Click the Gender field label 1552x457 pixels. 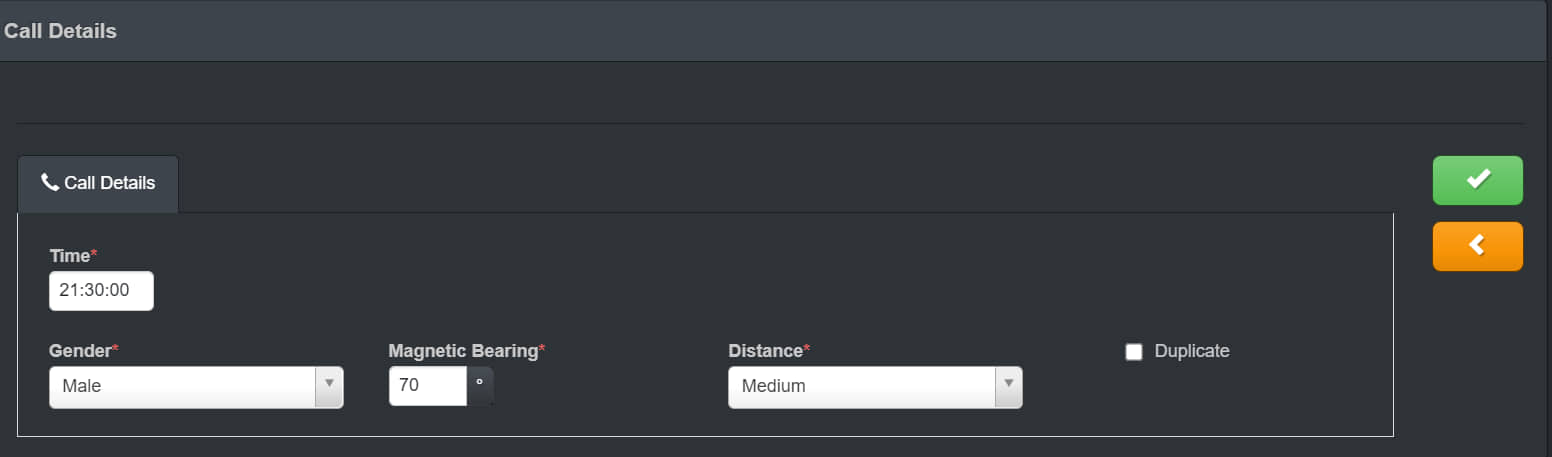click(x=80, y=351)
